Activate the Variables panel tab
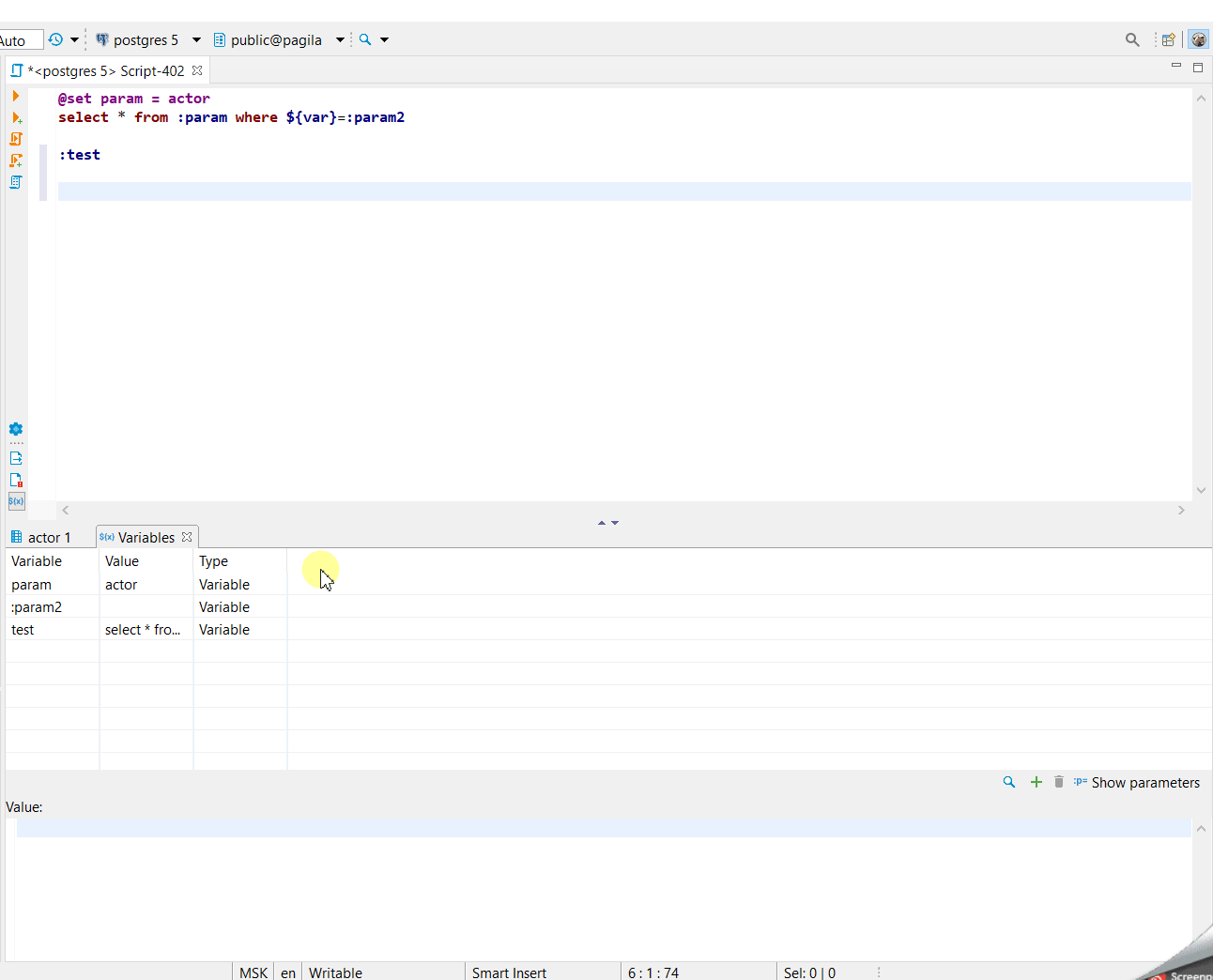Viewport: 1213px width, 980px height. click(x=146, y=537)
